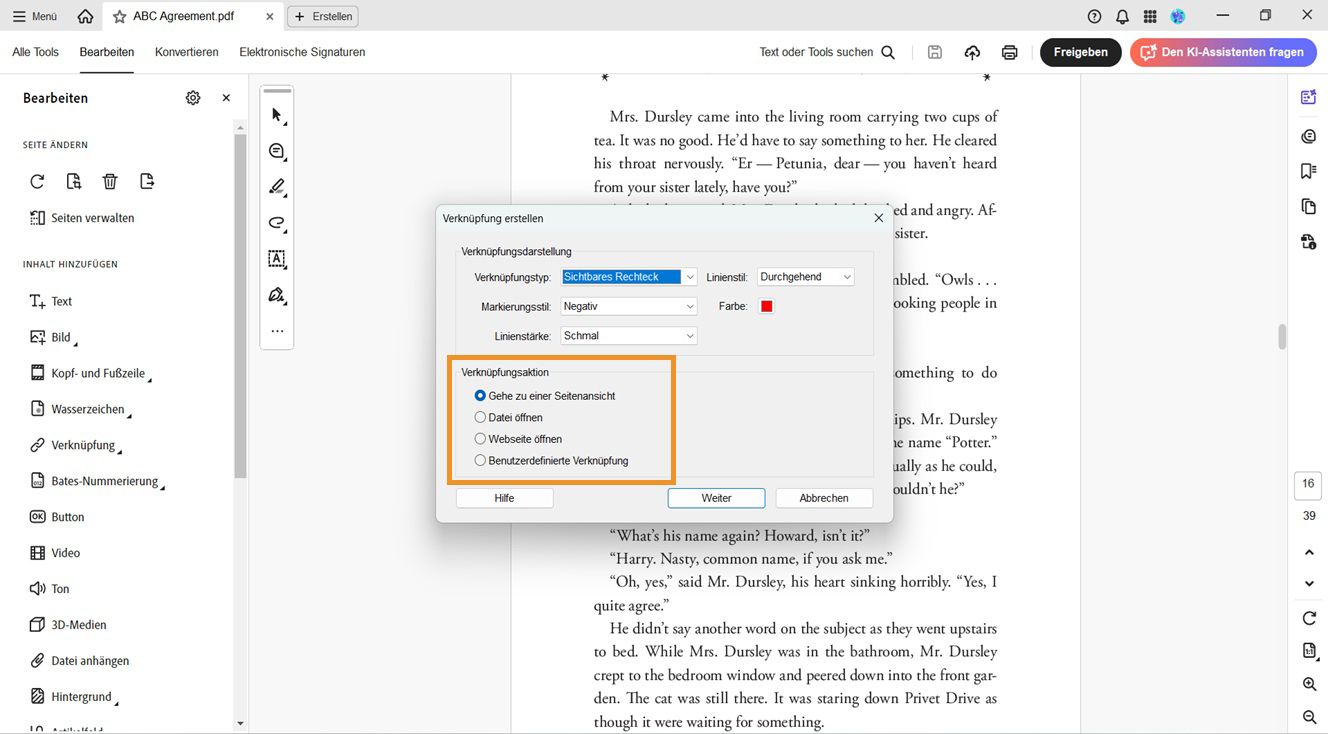Open the help question mark icon
Image resolution: width=1328 pixels, height=734 pixels.
1094,16
